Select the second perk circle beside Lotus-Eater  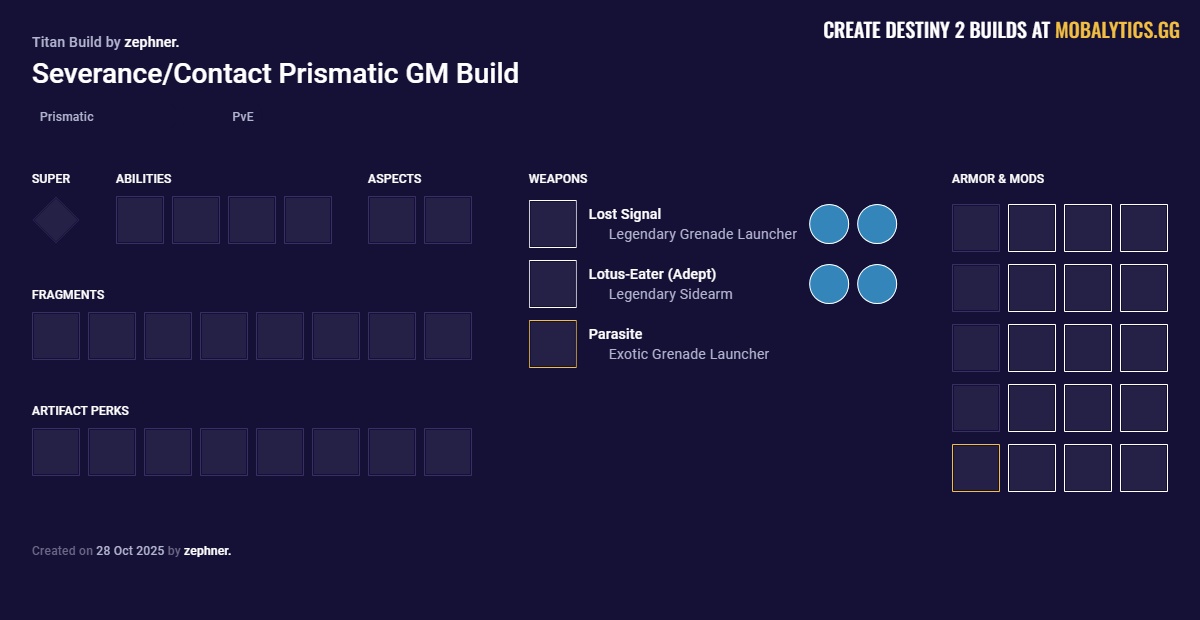pos(877,283)
